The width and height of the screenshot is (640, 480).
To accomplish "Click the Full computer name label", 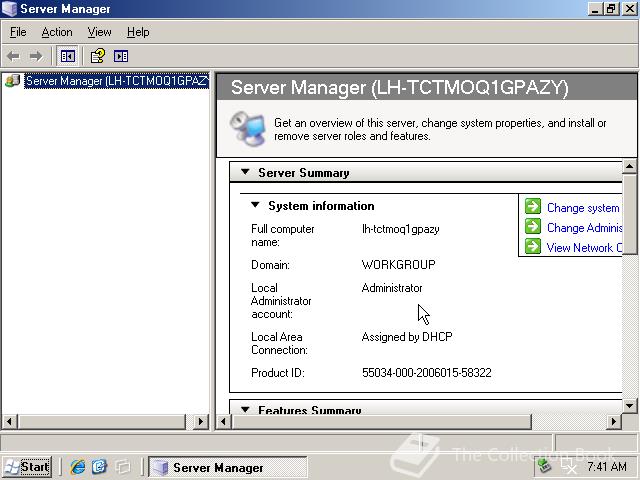I will click(282, 236).
